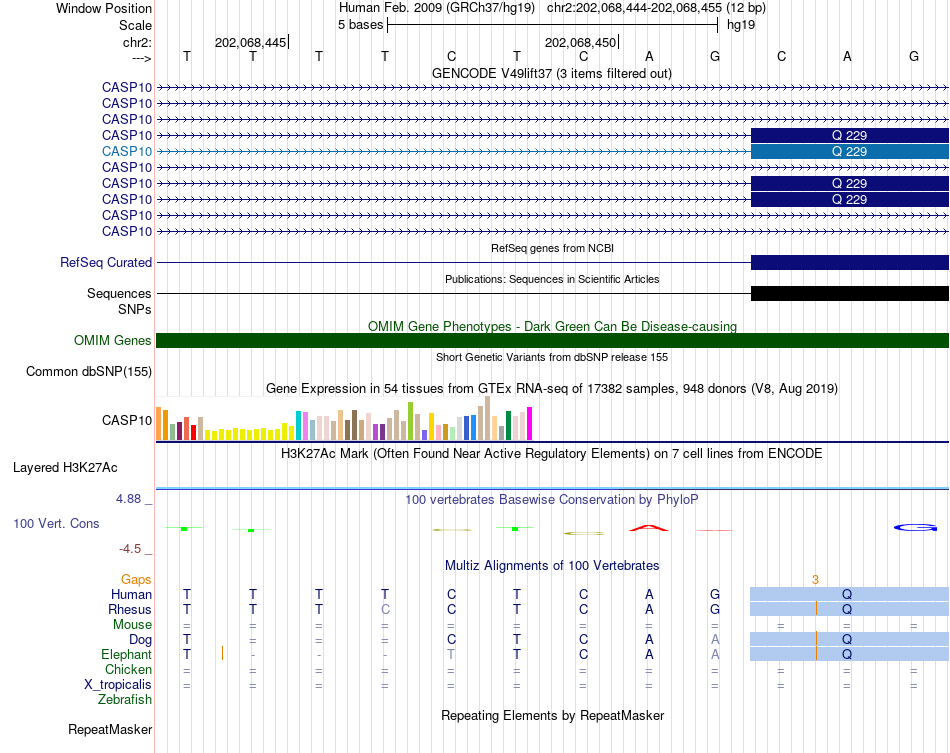Viewport: 950px width, 753px height.
Task: Open the RepeatMasker track label
Action: [x=110, y=729]
